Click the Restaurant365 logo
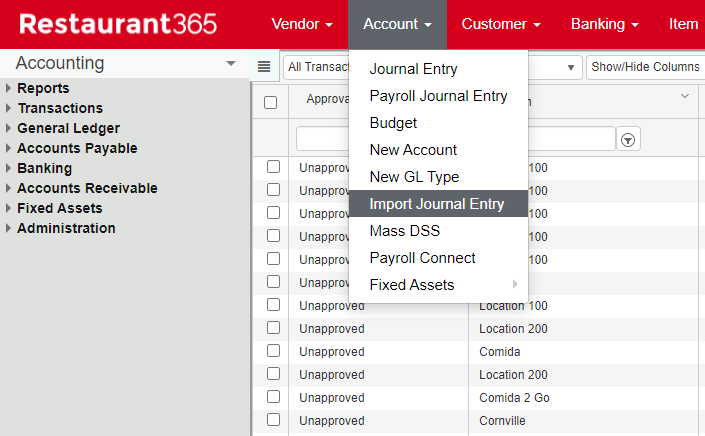 tap(118, 24)
